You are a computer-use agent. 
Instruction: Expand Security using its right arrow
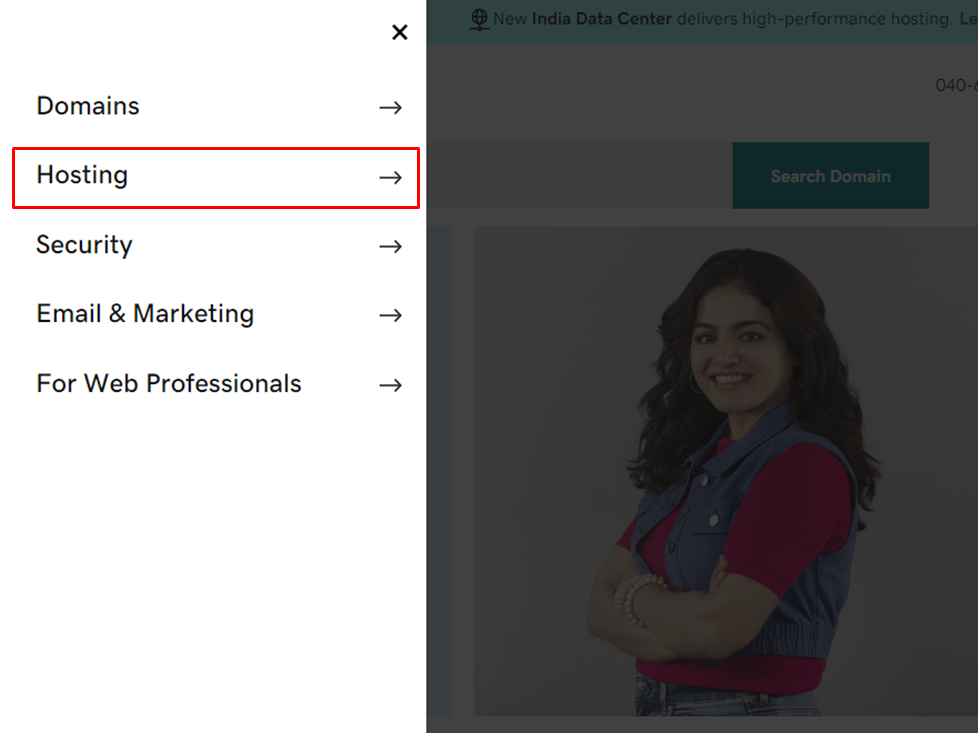pos(390,246)
